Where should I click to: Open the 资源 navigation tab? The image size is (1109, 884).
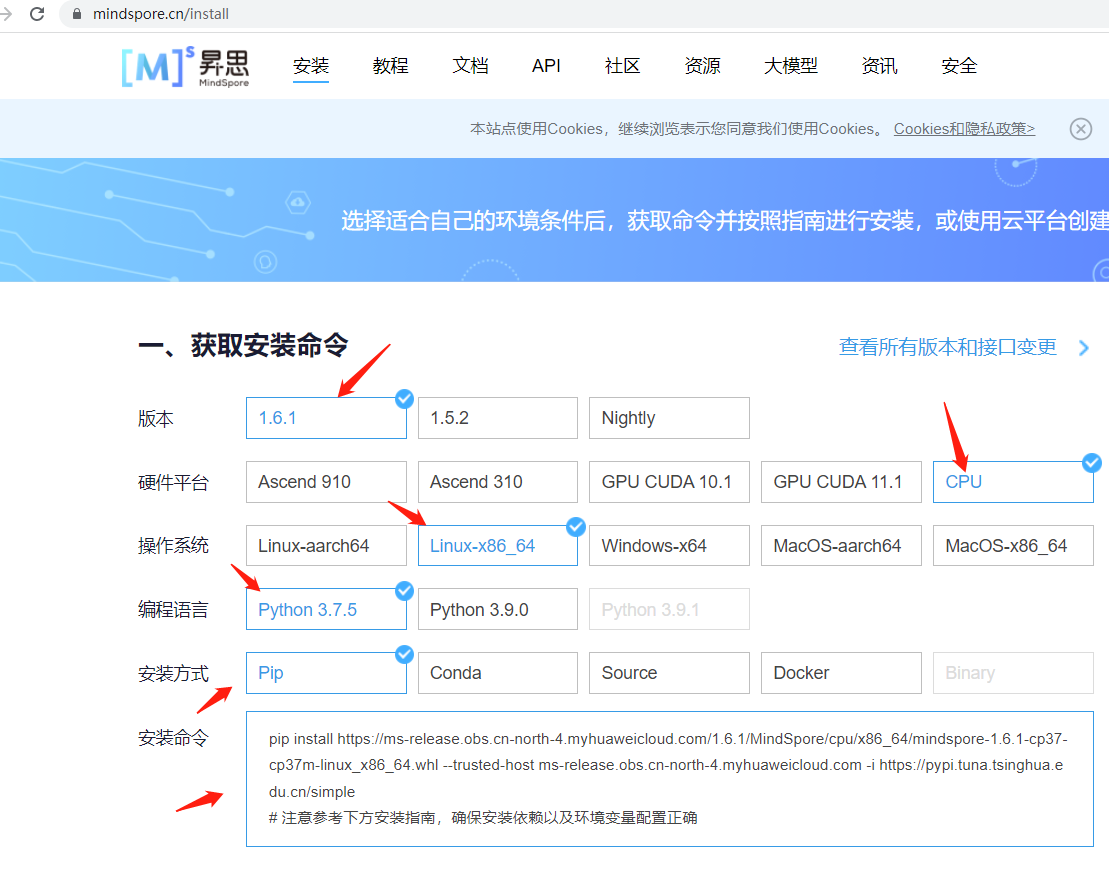[702, 66]
